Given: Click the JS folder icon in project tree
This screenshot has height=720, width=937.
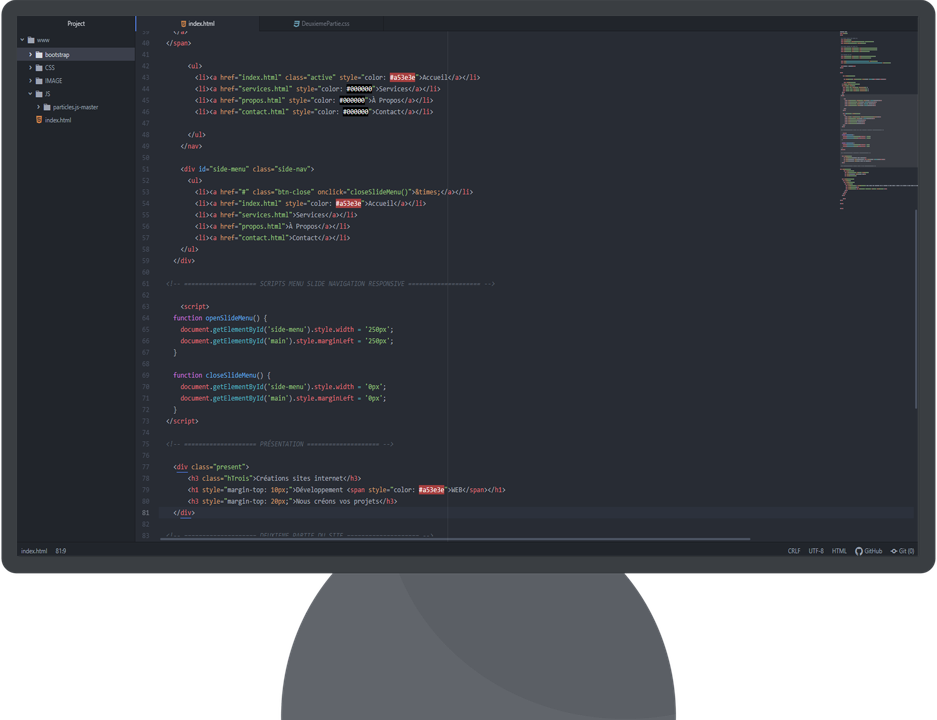Looking at the screenshot, I should point(38,93).
